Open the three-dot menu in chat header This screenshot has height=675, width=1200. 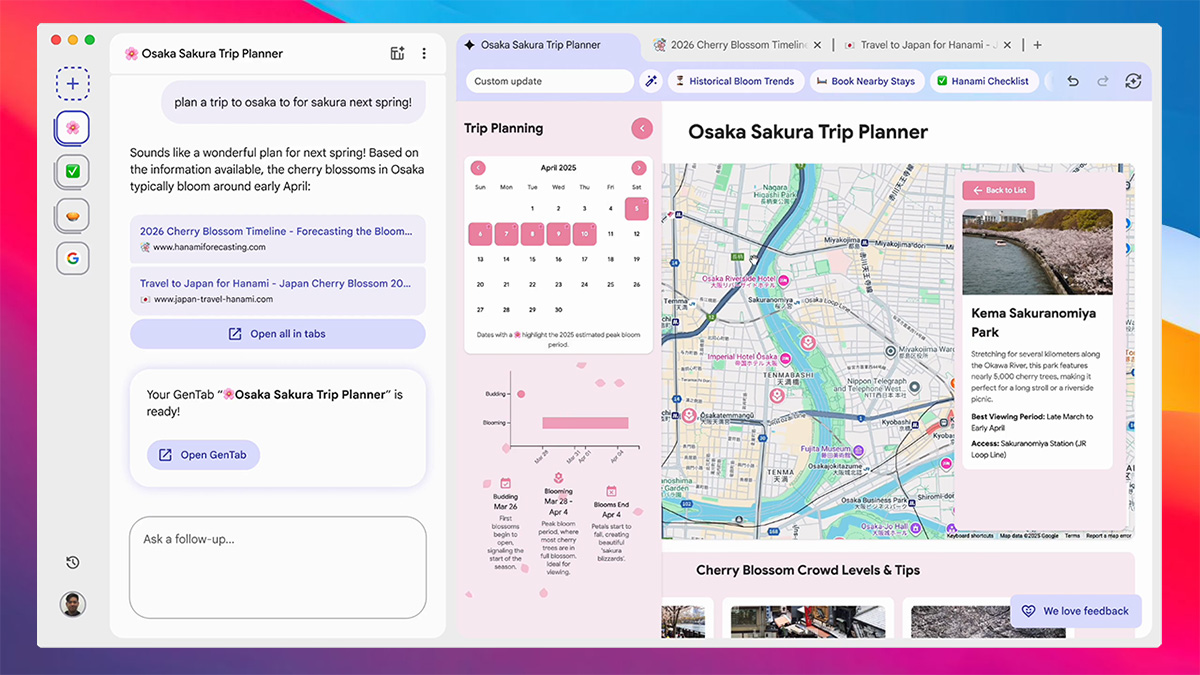point(424,54)
